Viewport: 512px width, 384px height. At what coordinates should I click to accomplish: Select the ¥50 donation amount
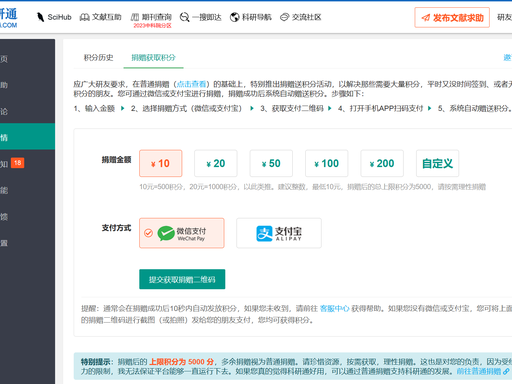271,163
